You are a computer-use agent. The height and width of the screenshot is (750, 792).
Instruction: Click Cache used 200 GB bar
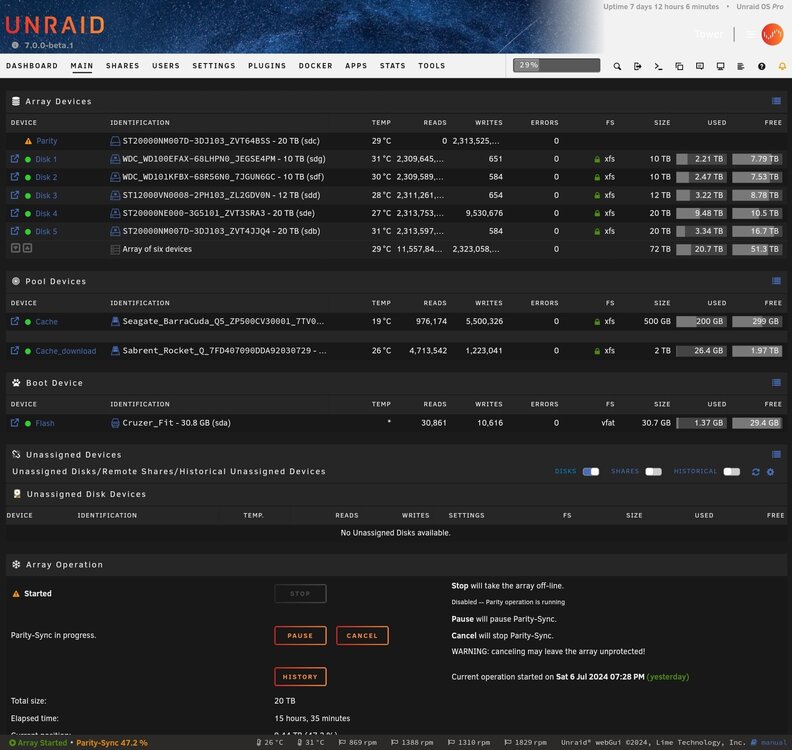click(x=701, y=321)
